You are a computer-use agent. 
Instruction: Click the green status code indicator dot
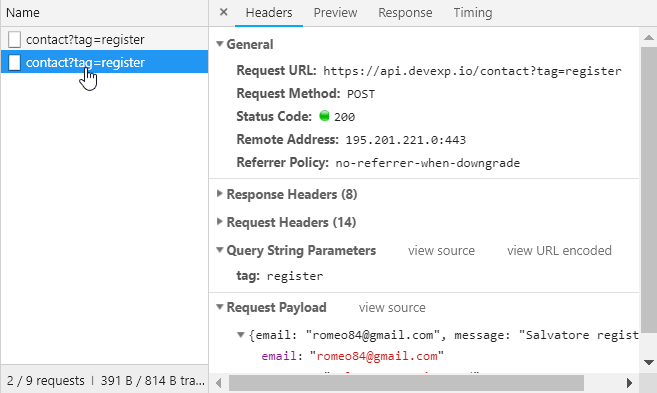(x=324, y=116)
